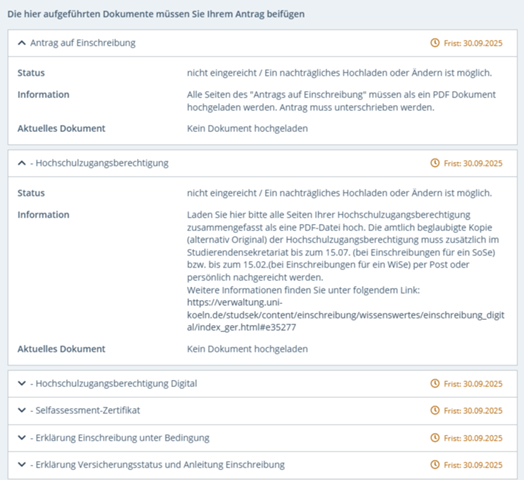This screenshot has width=524, height=480.
Task: Expand the Selfassessment-Zertifikat chevron
Action: coord(22,410)
